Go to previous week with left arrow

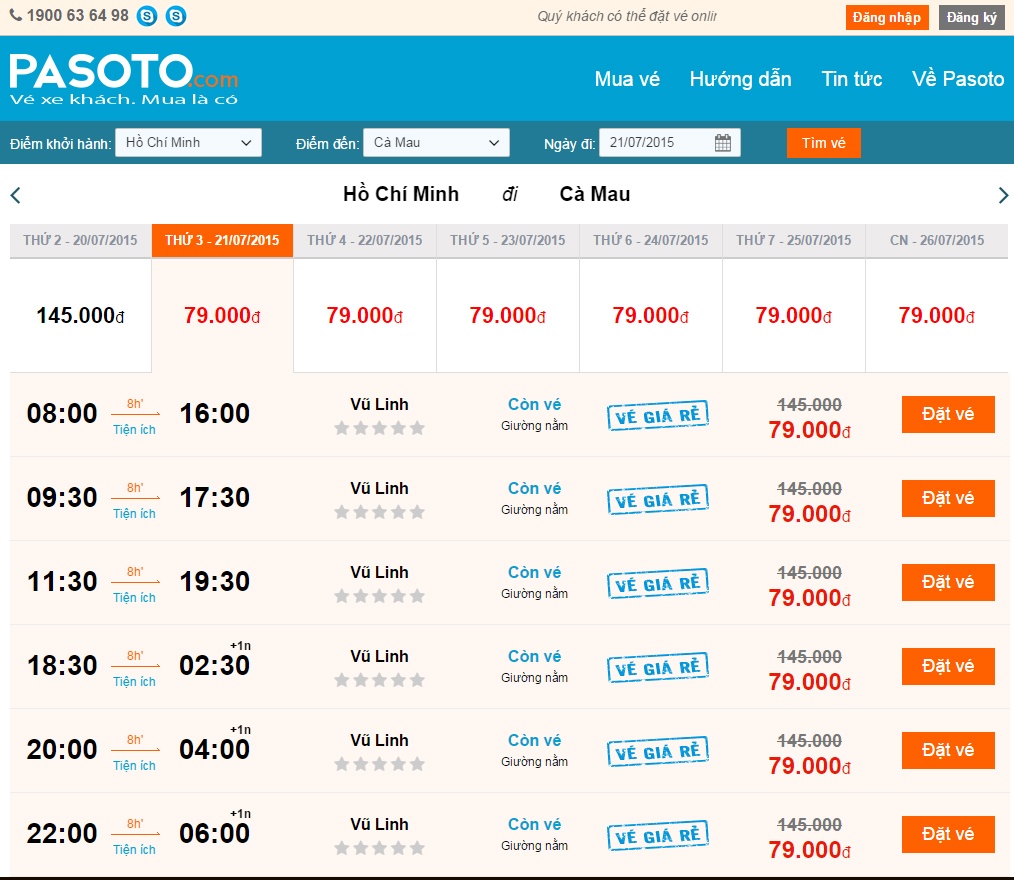(x=15, y=195)
